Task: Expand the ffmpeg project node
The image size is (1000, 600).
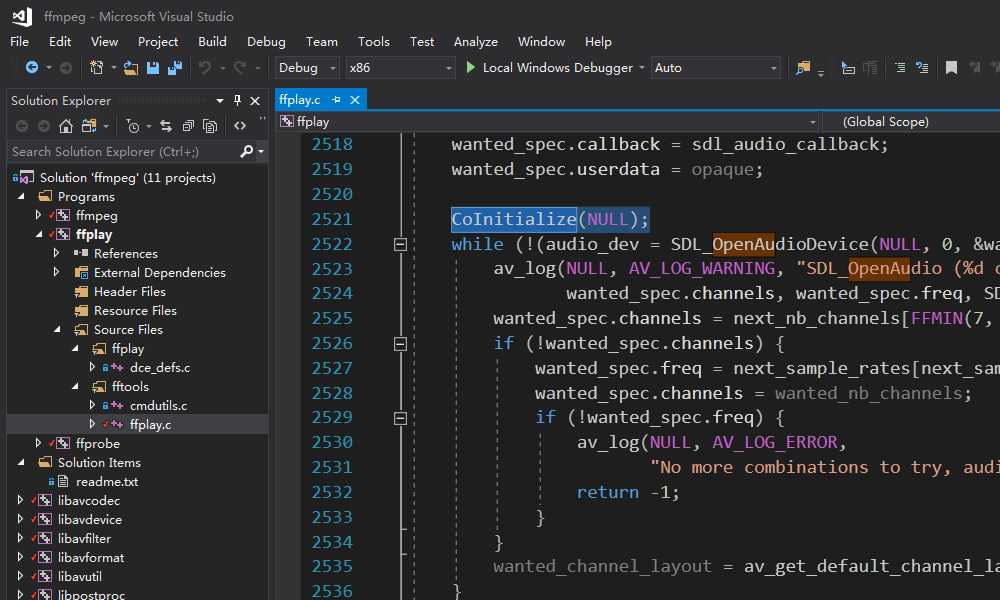Action: 38,215
